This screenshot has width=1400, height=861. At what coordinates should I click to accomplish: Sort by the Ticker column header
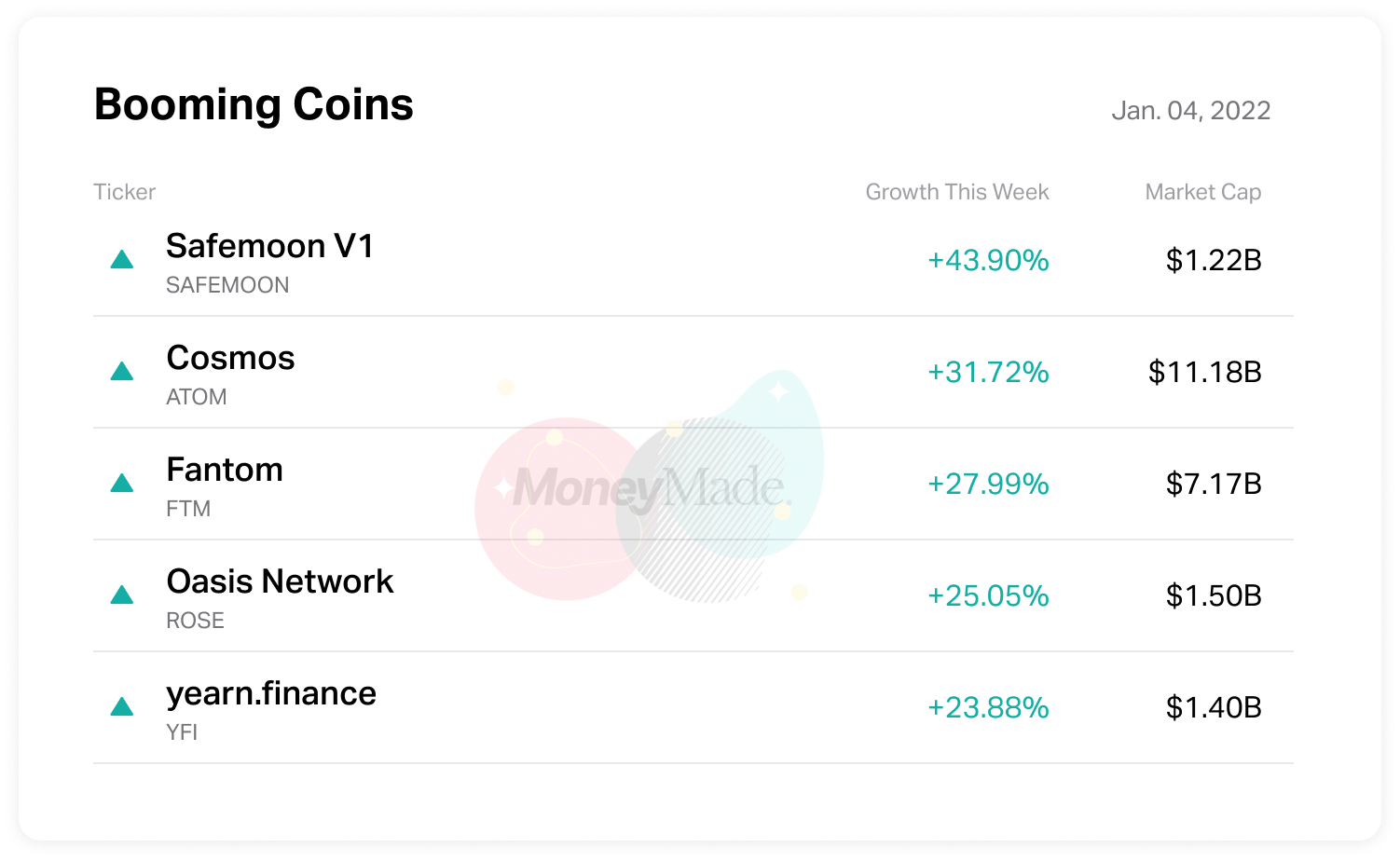(125, 192)
